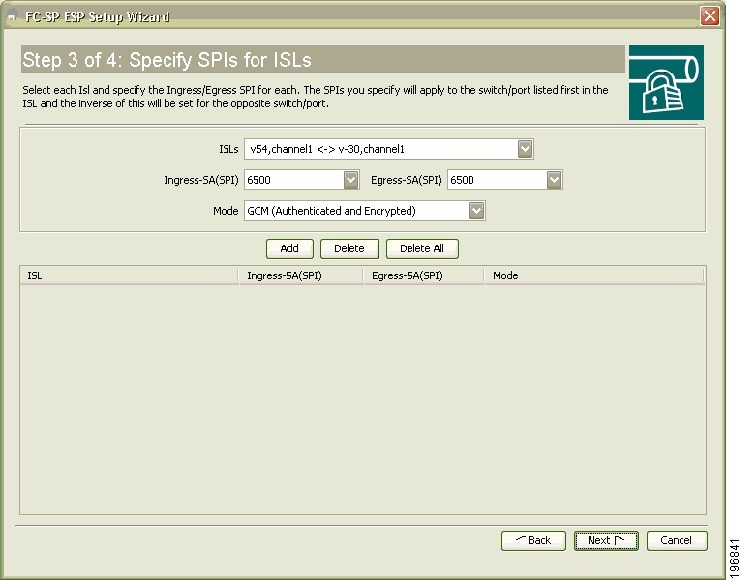Click the ISLs field showing v54,channel1
741x580 pixels.
(x=380, y=150)
